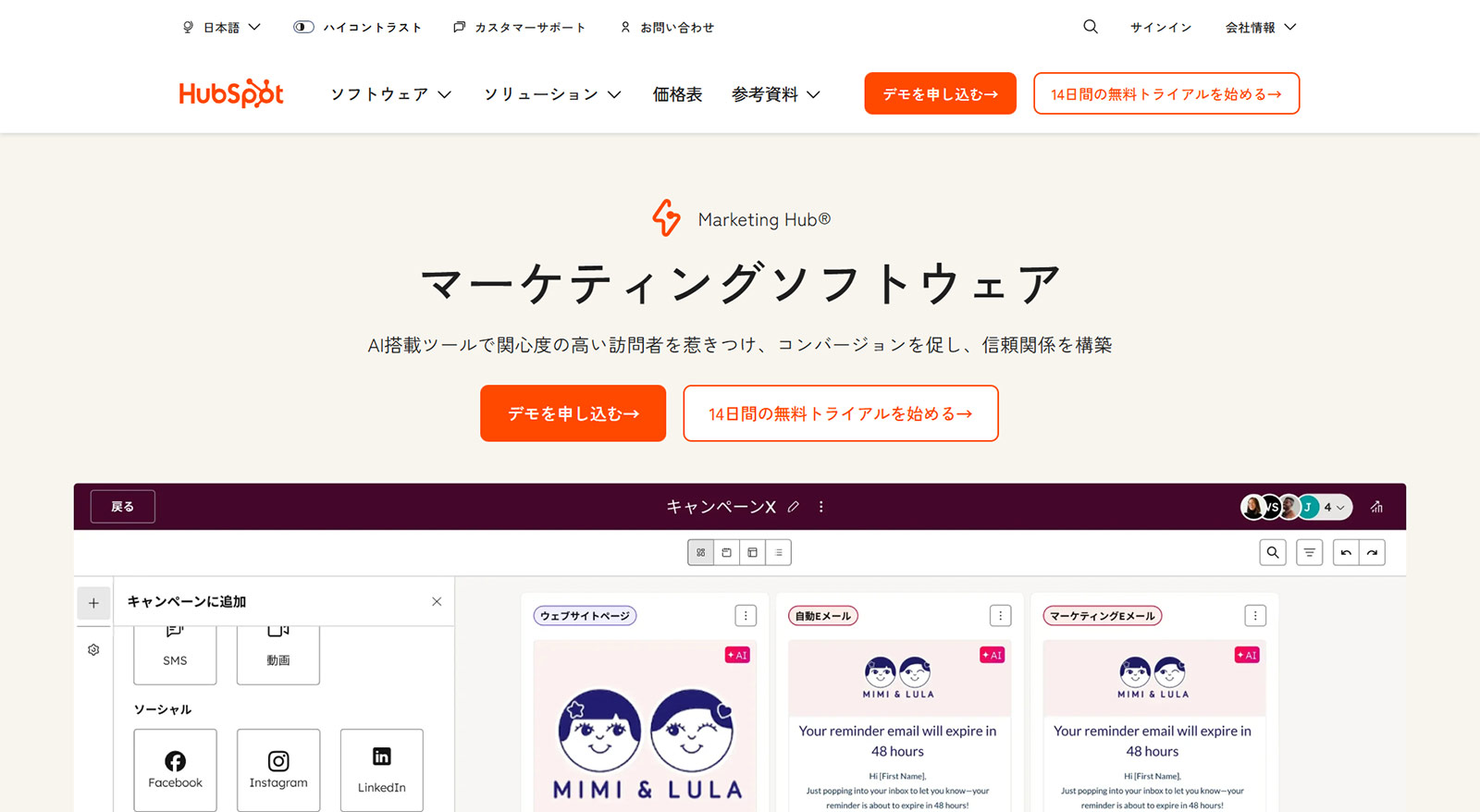Click hero デモを申し込む orange button

point(573,413)
